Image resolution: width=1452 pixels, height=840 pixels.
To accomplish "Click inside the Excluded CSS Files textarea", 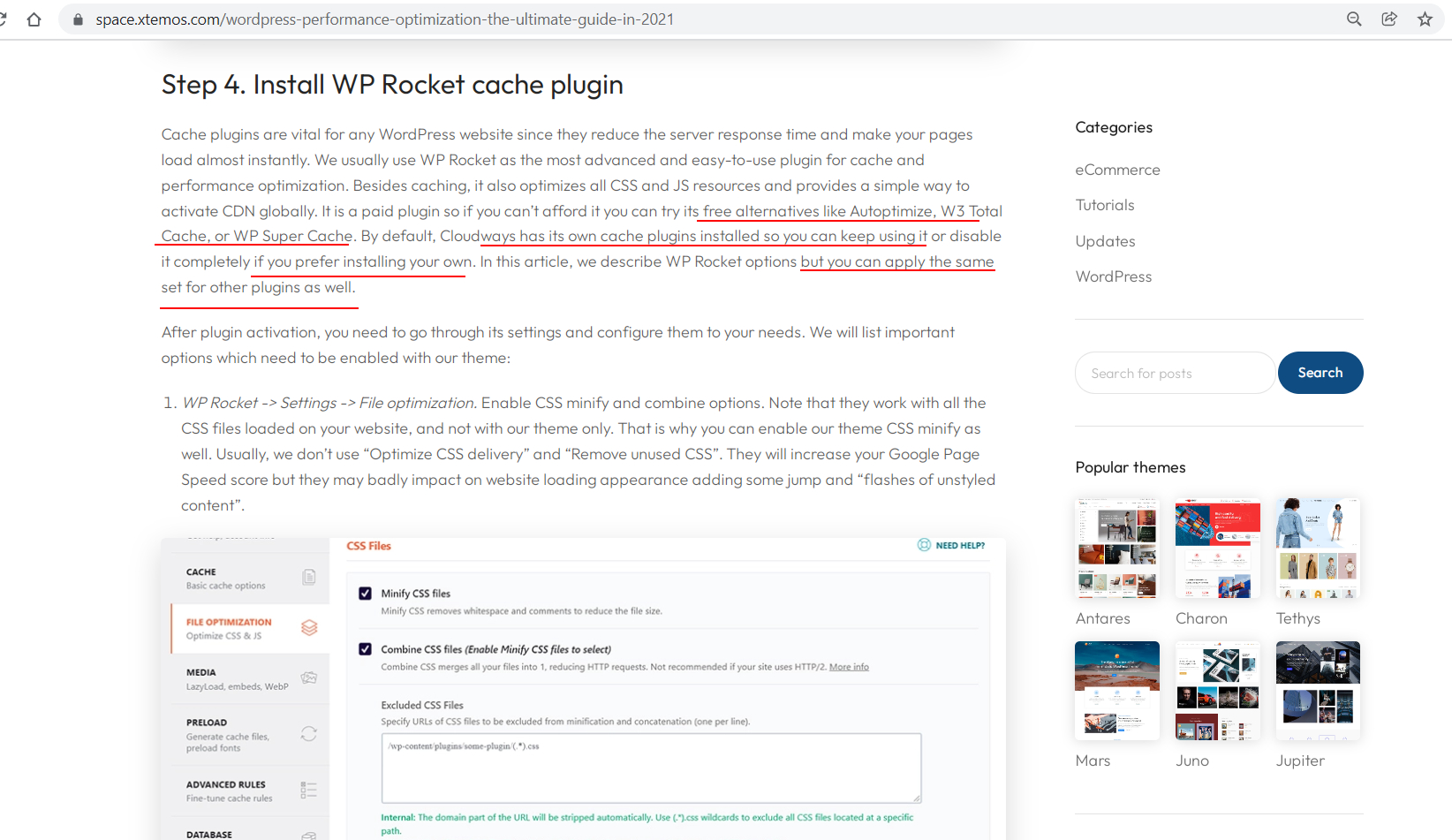I will point(651,768).
